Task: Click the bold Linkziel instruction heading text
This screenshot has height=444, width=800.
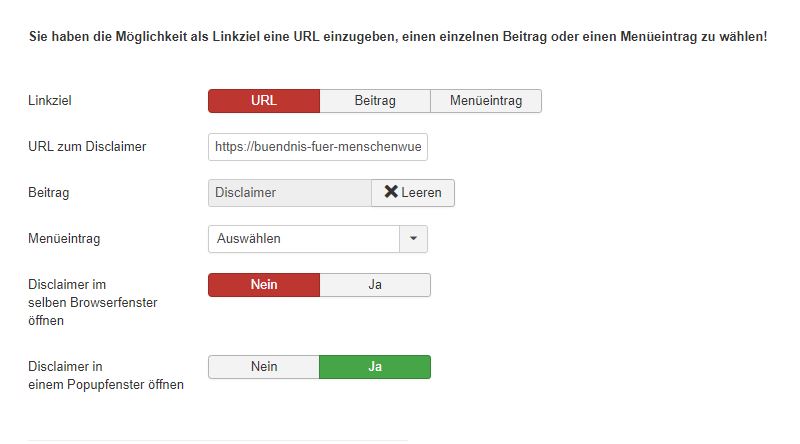Action: (397, 37)
